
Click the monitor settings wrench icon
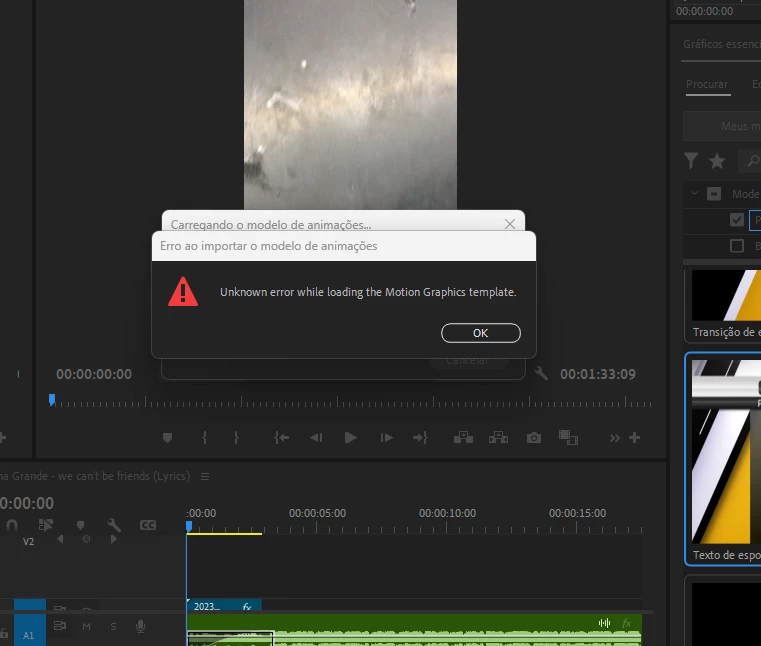[541, 373]
